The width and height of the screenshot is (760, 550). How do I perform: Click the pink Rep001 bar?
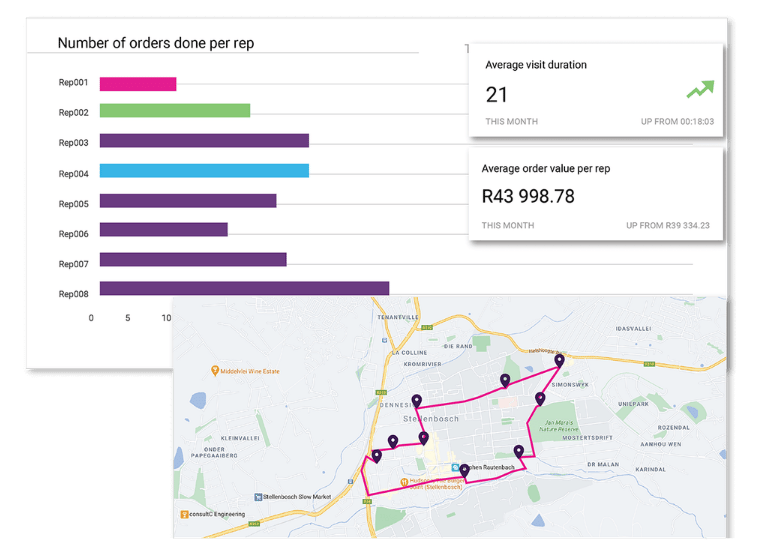[138, 84]
